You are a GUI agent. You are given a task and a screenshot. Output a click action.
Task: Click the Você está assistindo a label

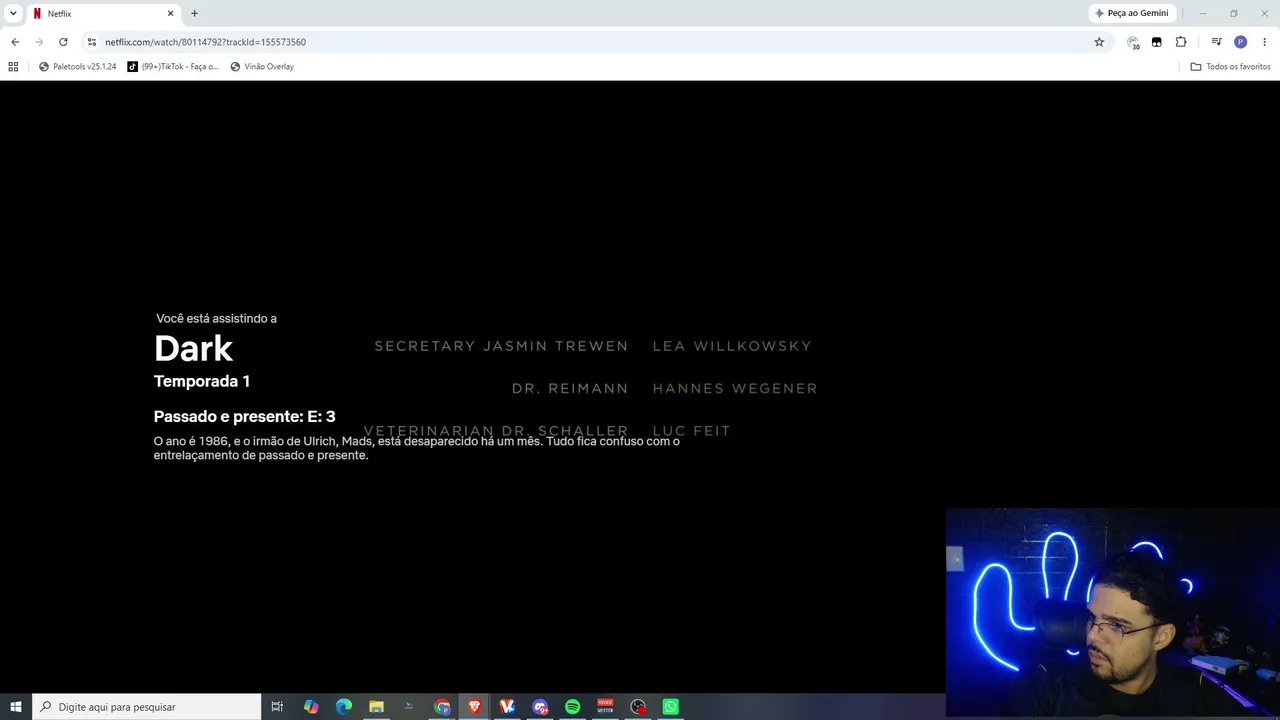217,318
